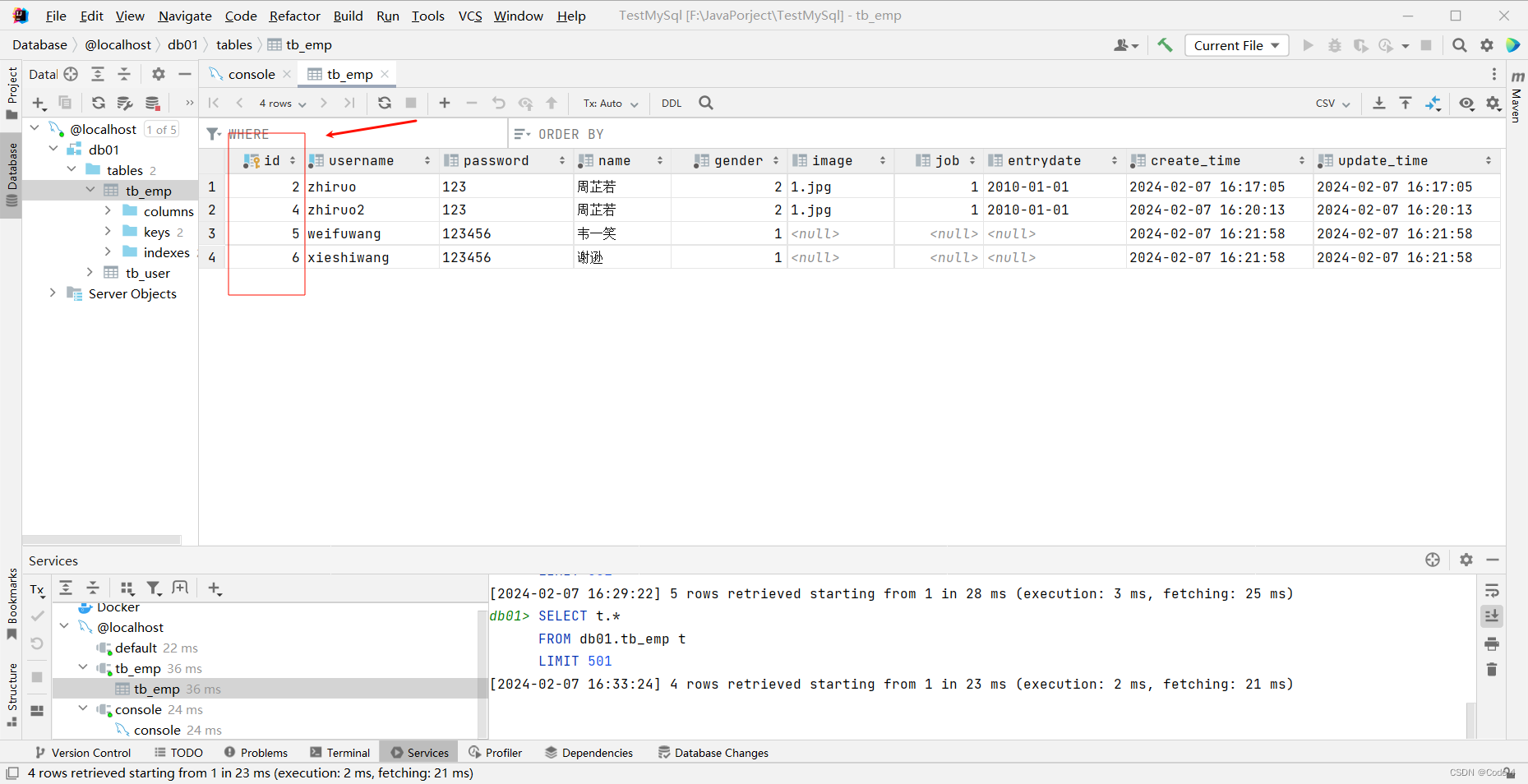This screenshot has width=1528, height=784.
Task: Toggle scroll-to-end icon in console output
Action: click(1492, 616)
